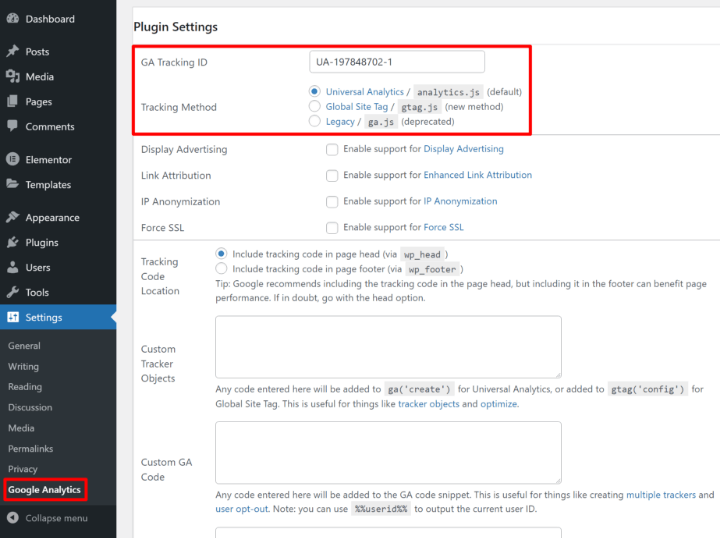This screenshot has width=720, height=538.
Task: Open the Templates folder icon
Action: click(12, 185)
